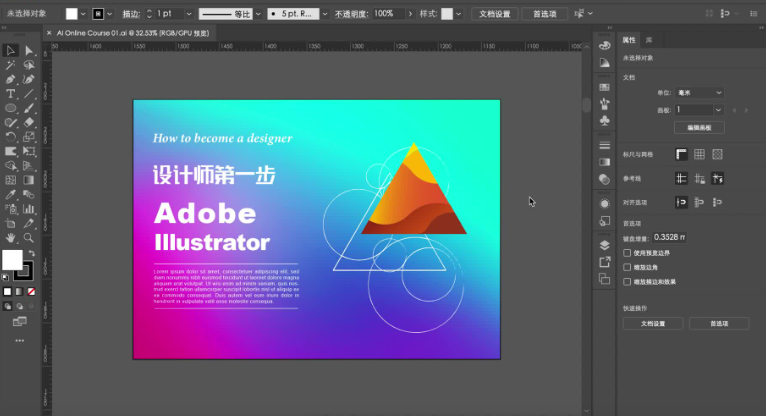766x416 pixels.
Task: Select the Ellipse tool
Action: pos(10,108)
